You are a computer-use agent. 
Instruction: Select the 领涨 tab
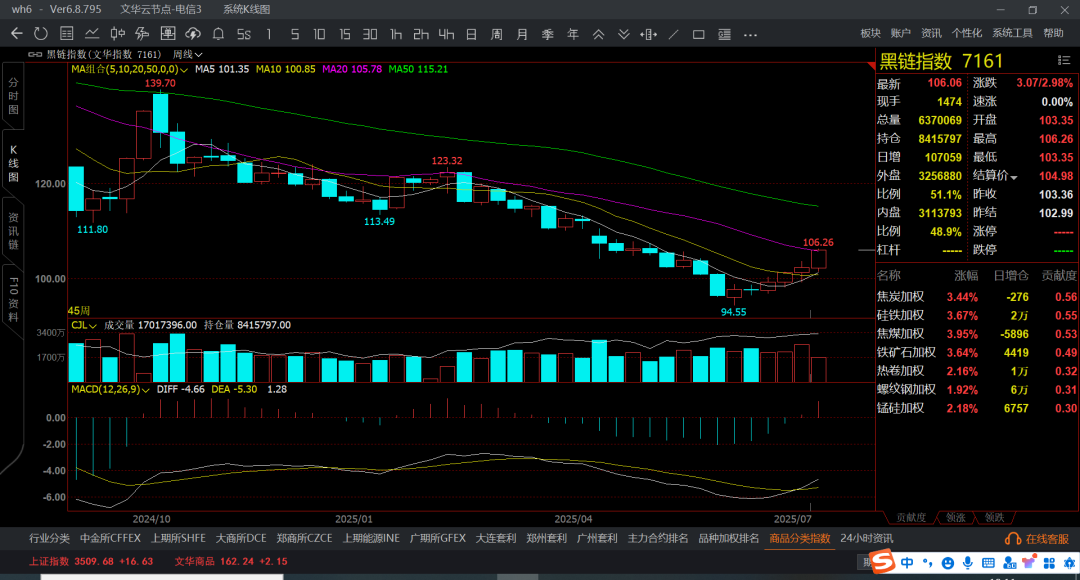[955, 517]
